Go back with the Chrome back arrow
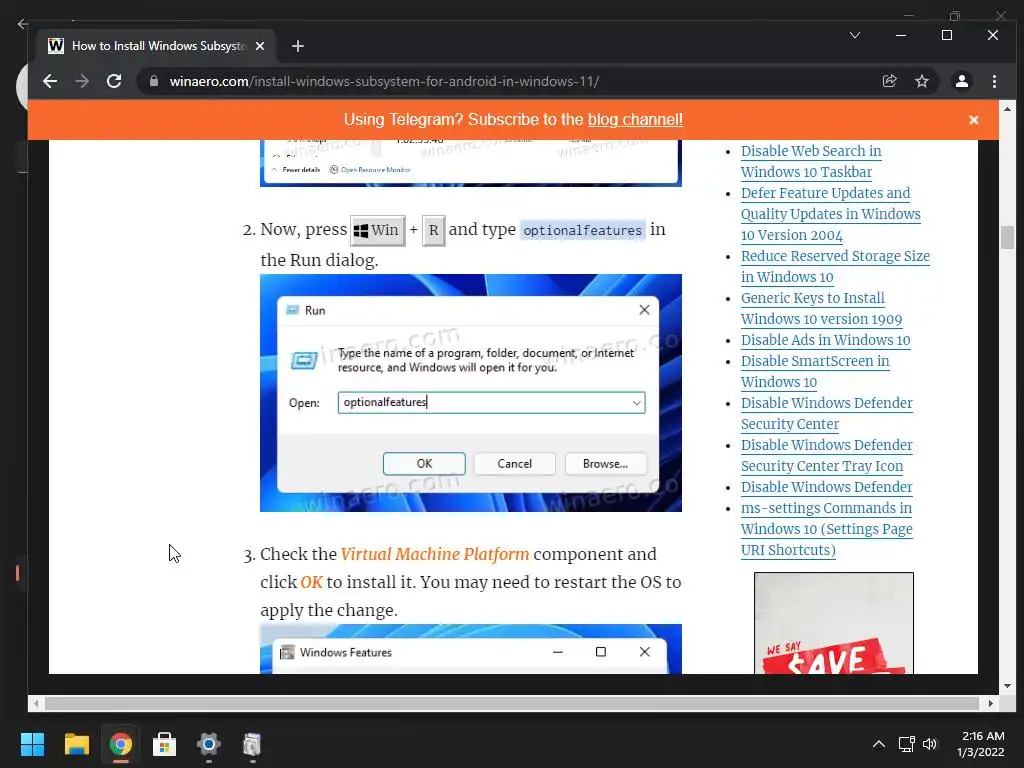1024x768 pixels. point(50,81)
